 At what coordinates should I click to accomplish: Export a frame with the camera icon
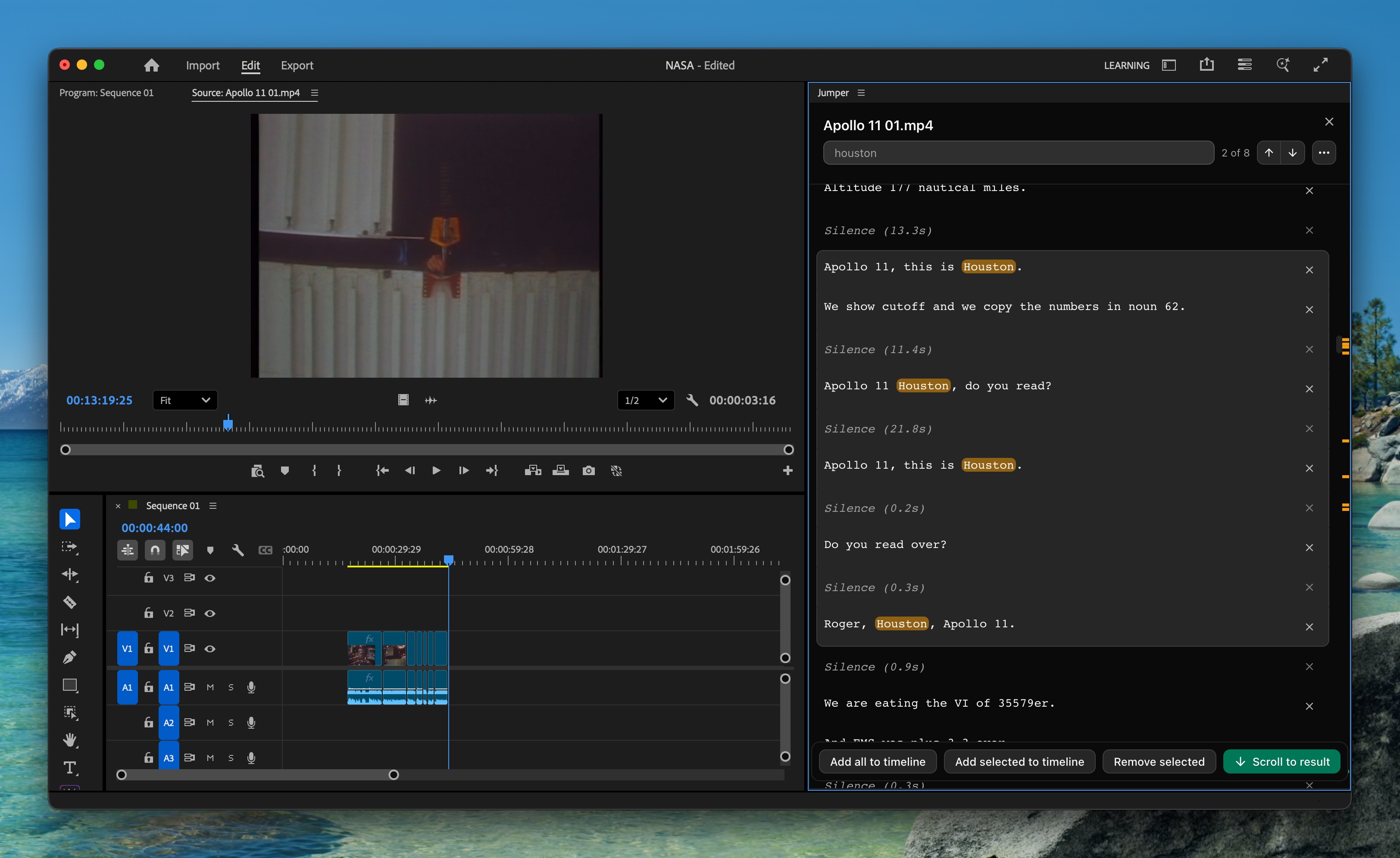click(589, 470)
